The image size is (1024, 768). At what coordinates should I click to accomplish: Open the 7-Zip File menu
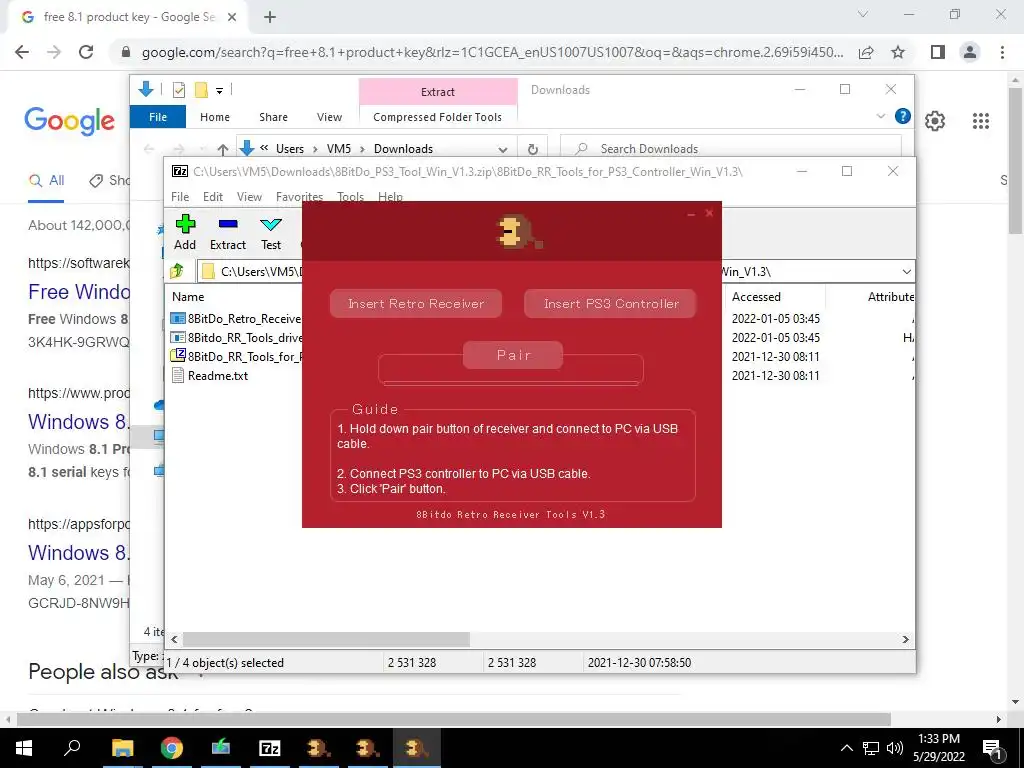(x=180, y=197)
